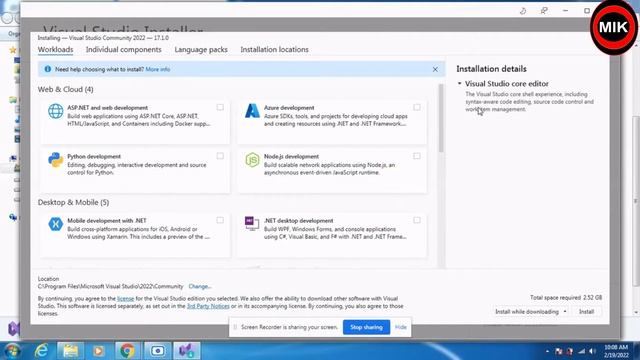The width and height of the screenshot is (640, 360).
Task: Open Google Chrome from taskbar
Action: click(127, 350)
